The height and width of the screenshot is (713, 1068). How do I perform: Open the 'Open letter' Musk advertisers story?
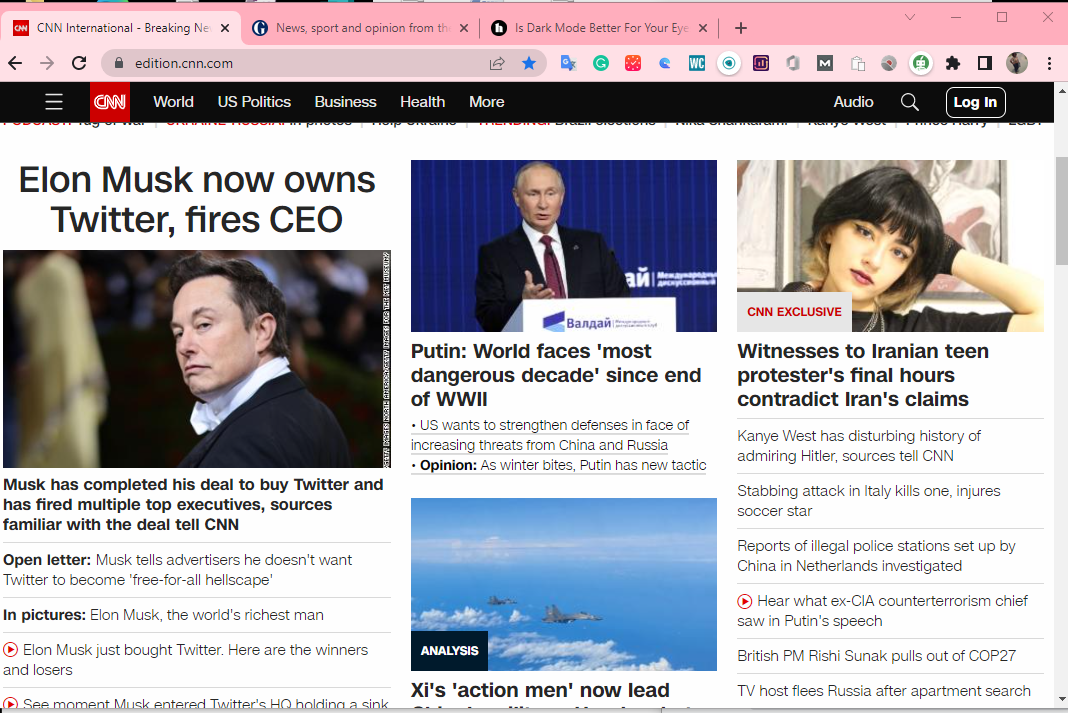coord(178,570)
